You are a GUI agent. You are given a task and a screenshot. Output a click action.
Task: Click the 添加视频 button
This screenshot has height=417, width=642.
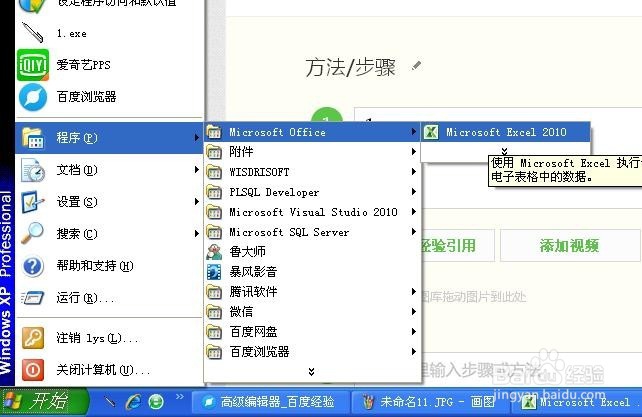(570, 246)
